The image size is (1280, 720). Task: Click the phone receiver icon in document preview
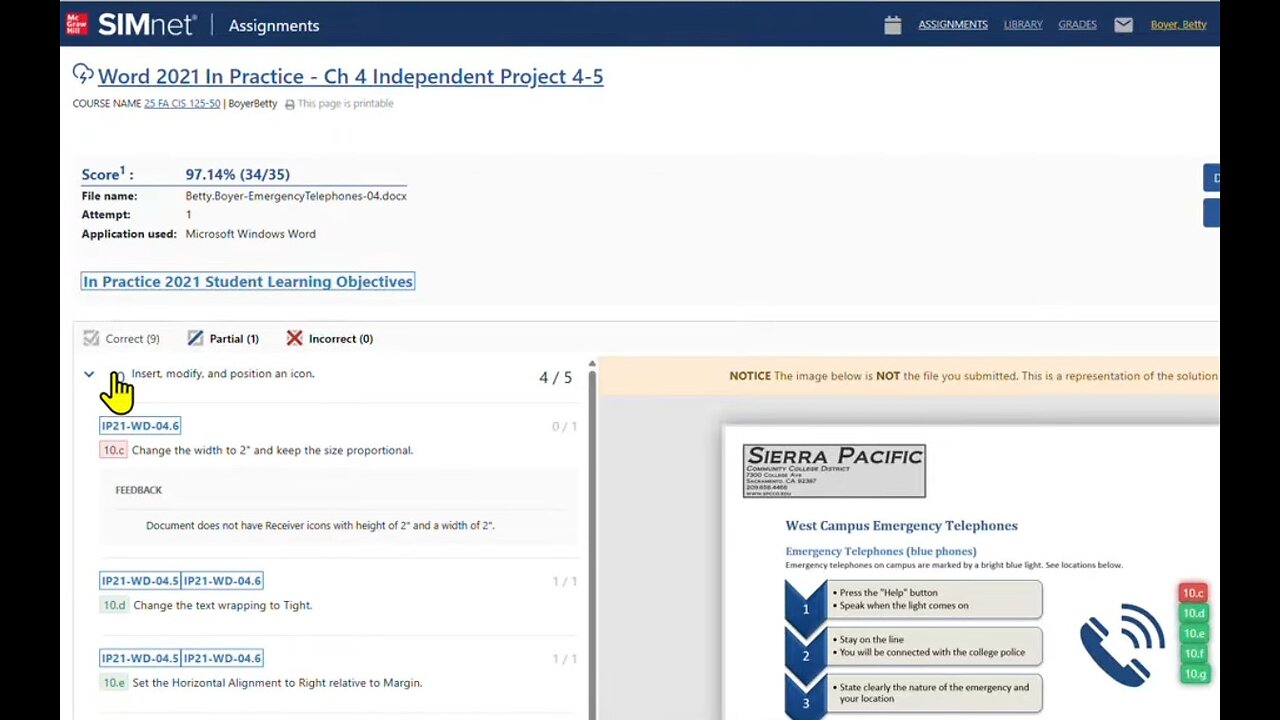[1122, 644]
